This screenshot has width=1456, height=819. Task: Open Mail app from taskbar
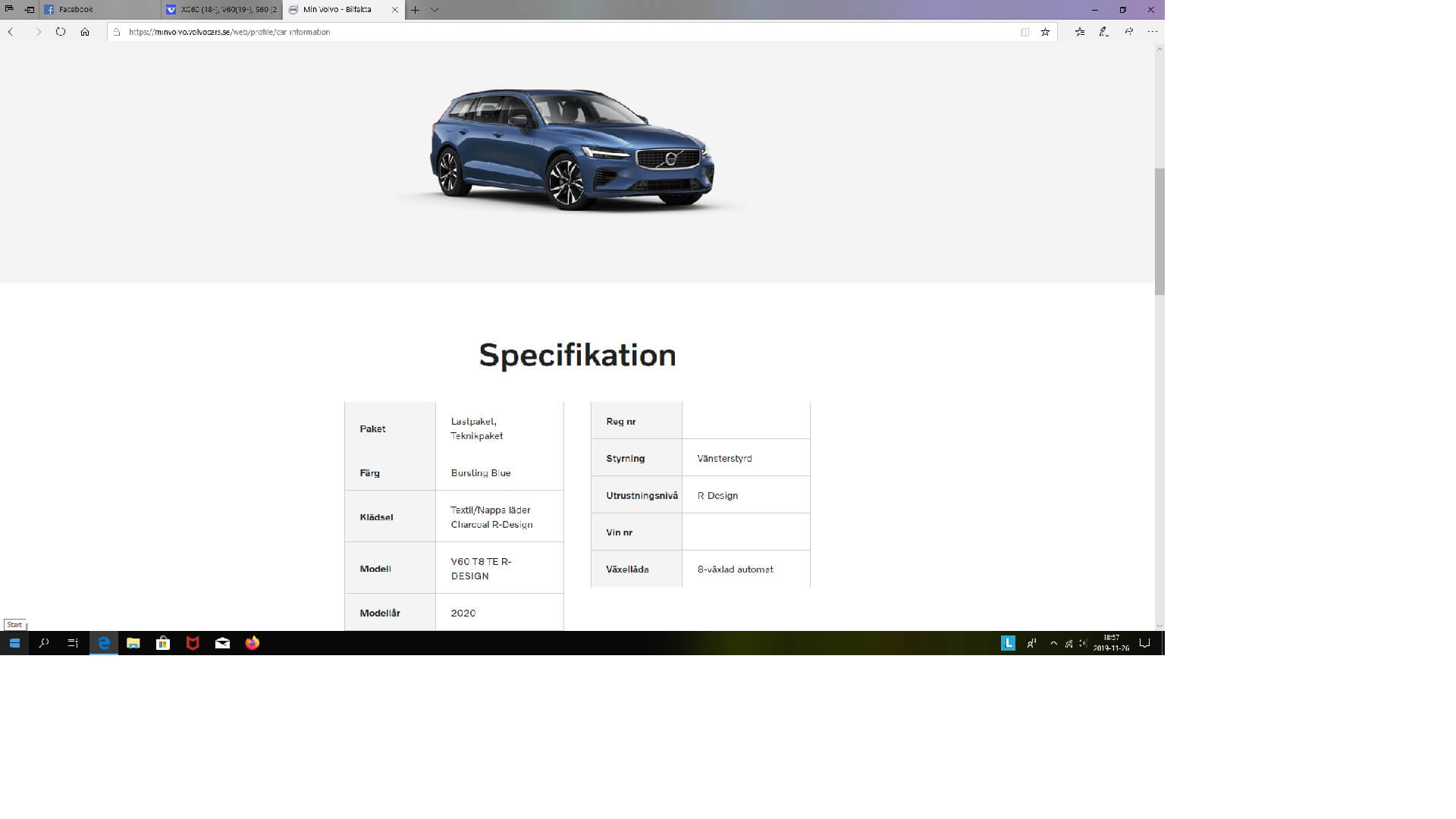point(222,643)
